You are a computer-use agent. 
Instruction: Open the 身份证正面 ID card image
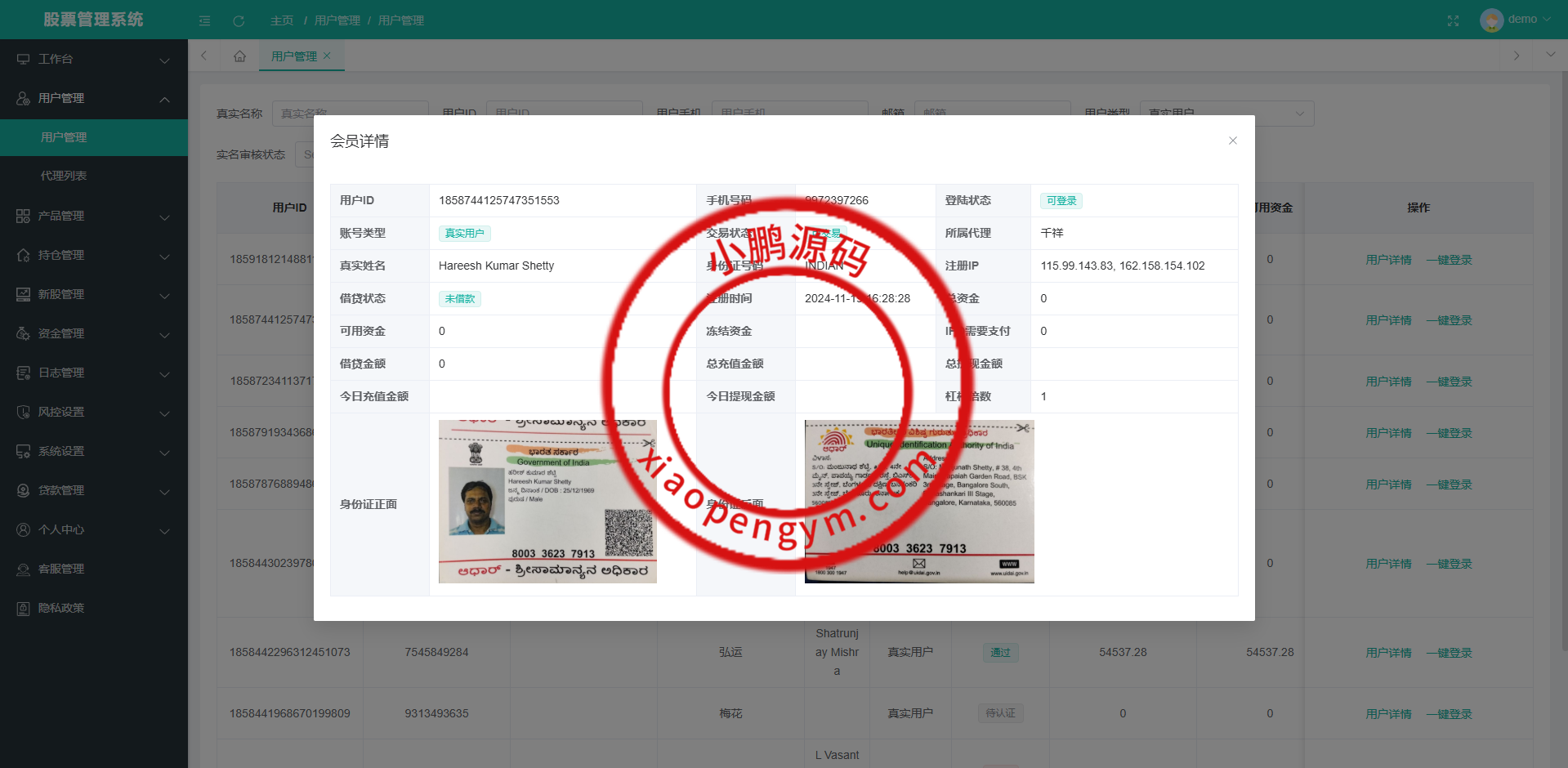(547, 502)
